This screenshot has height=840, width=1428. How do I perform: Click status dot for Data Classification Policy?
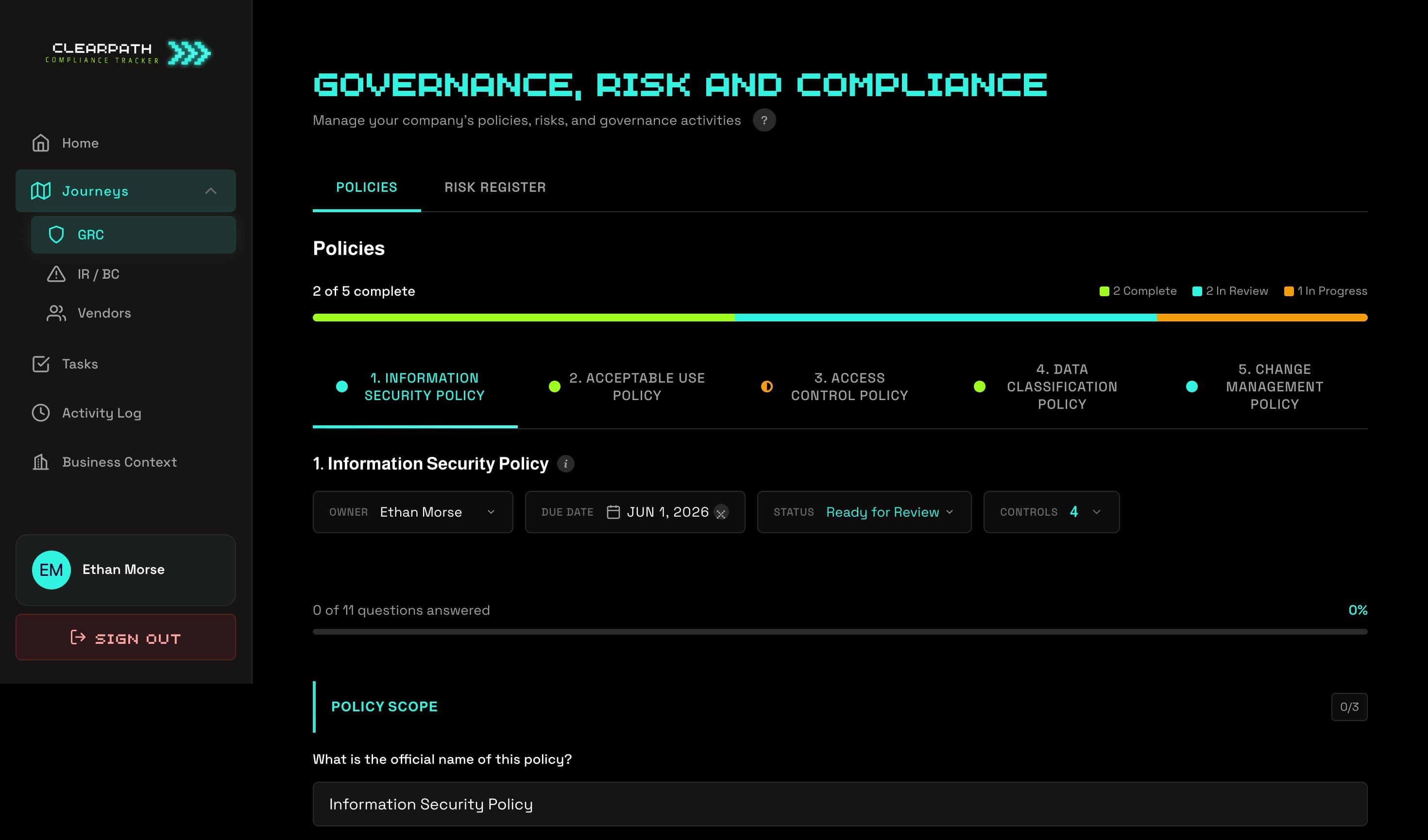pyautogui.click(x=979, y=386)
